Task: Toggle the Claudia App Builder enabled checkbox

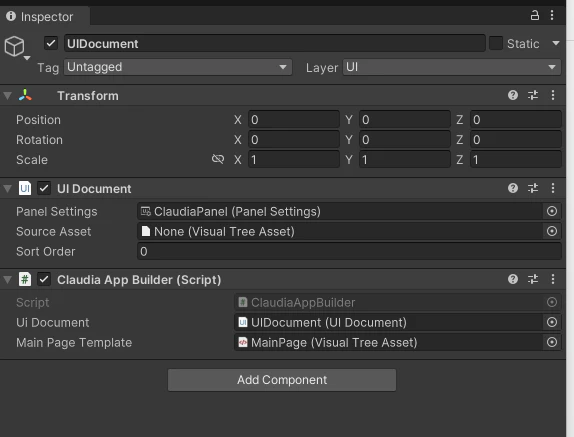Action: 44,280
